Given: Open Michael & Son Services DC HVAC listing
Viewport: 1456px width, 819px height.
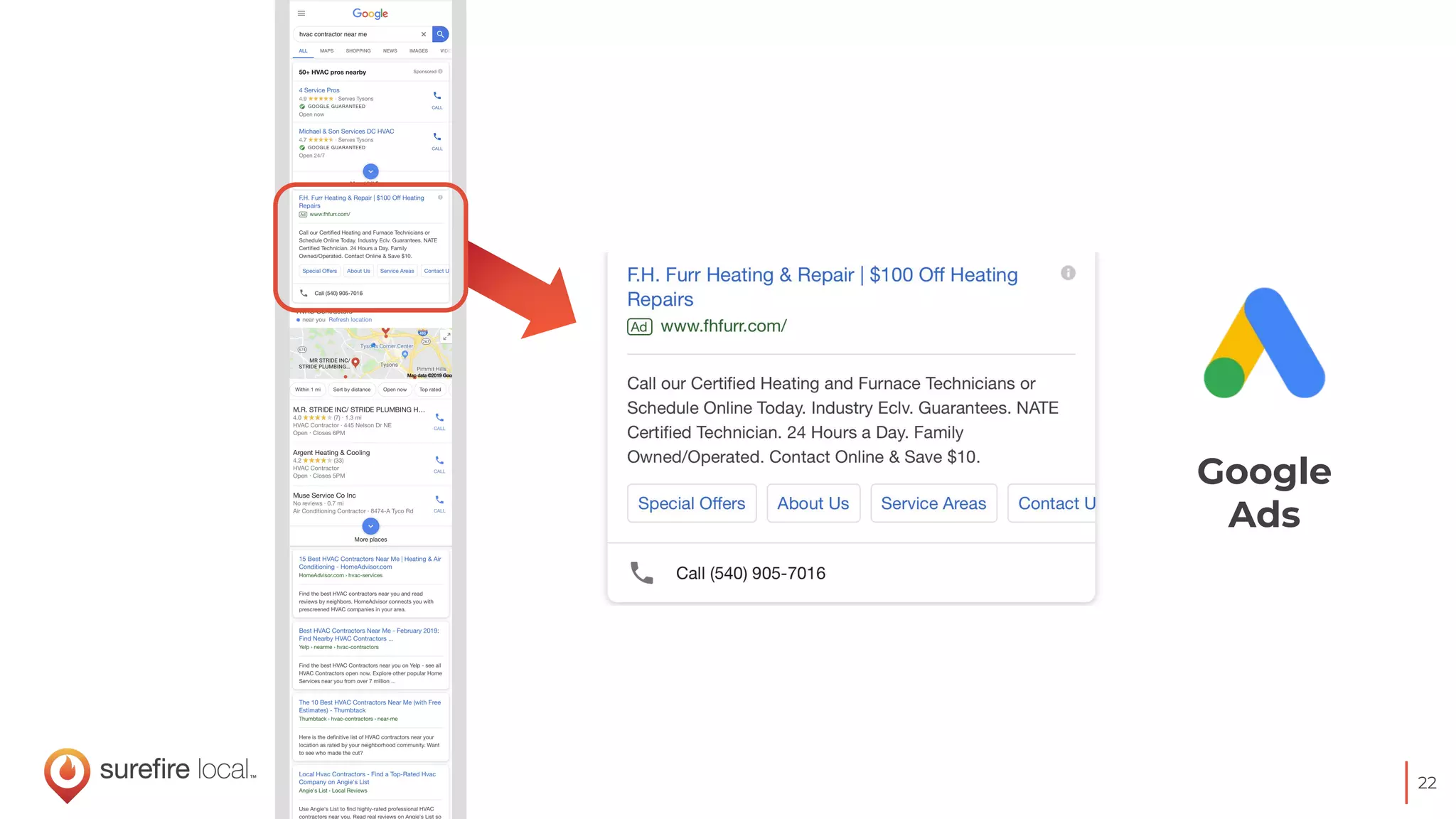Looking at the screenshot, I should point(346,132).
